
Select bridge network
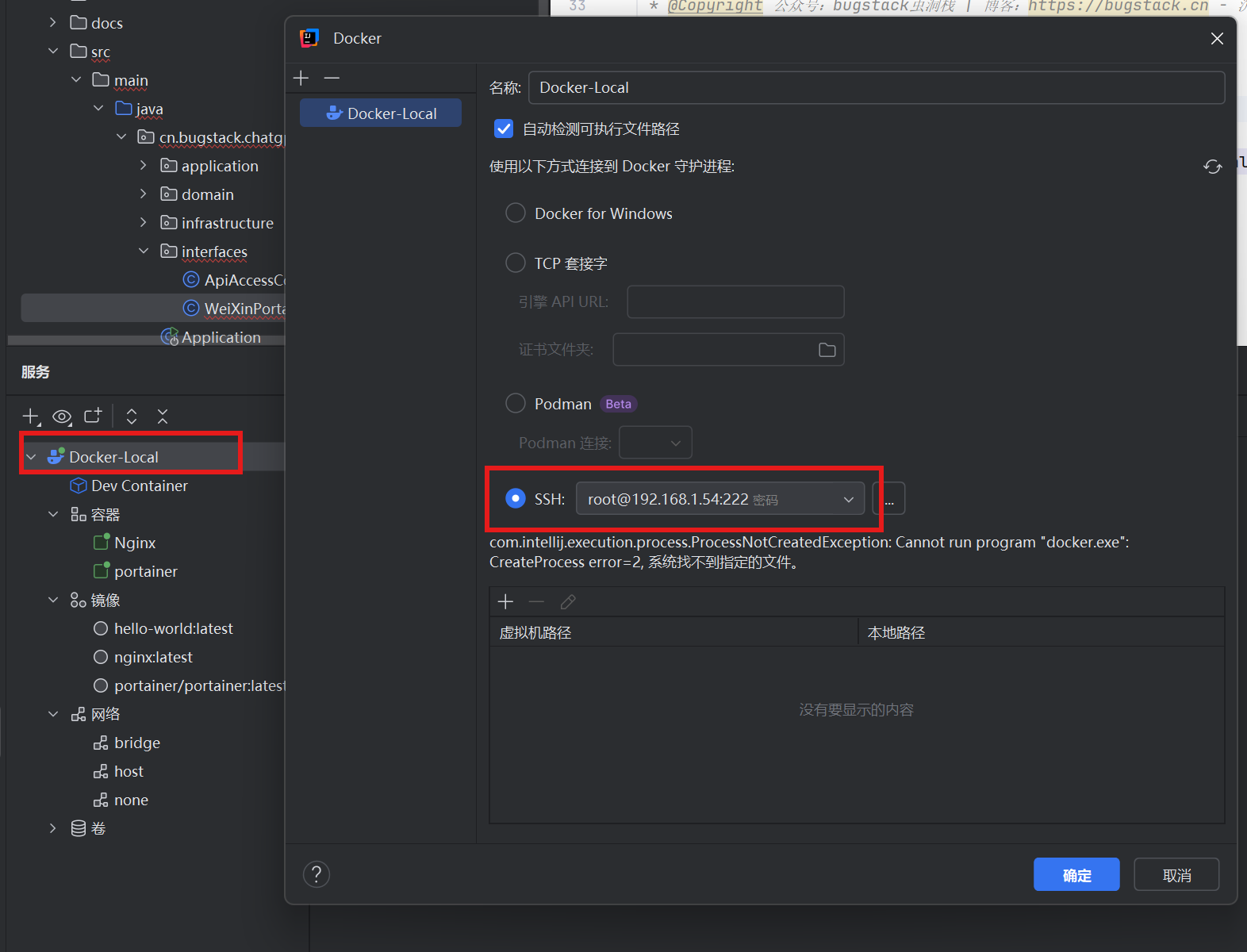click(x=136, y=743)
